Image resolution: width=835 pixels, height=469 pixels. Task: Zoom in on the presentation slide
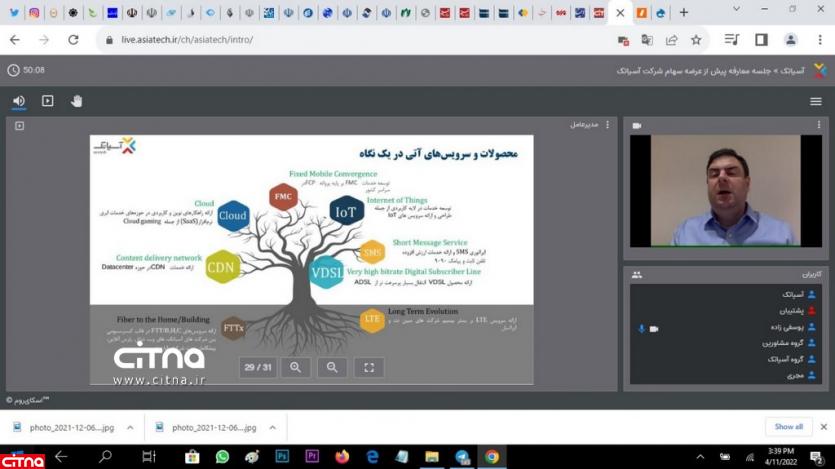(x=295, y=367)
